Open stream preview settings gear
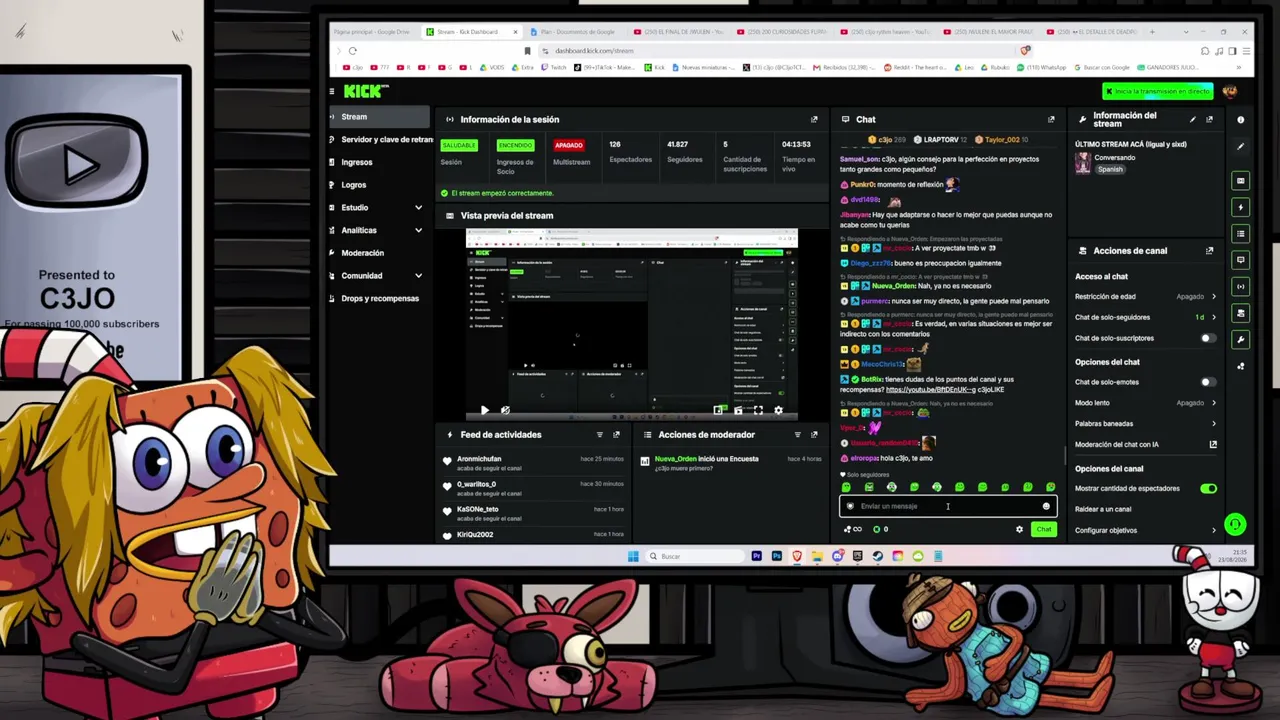Image resolution: width=1280 pixels, height=720 pixels. 778,410
